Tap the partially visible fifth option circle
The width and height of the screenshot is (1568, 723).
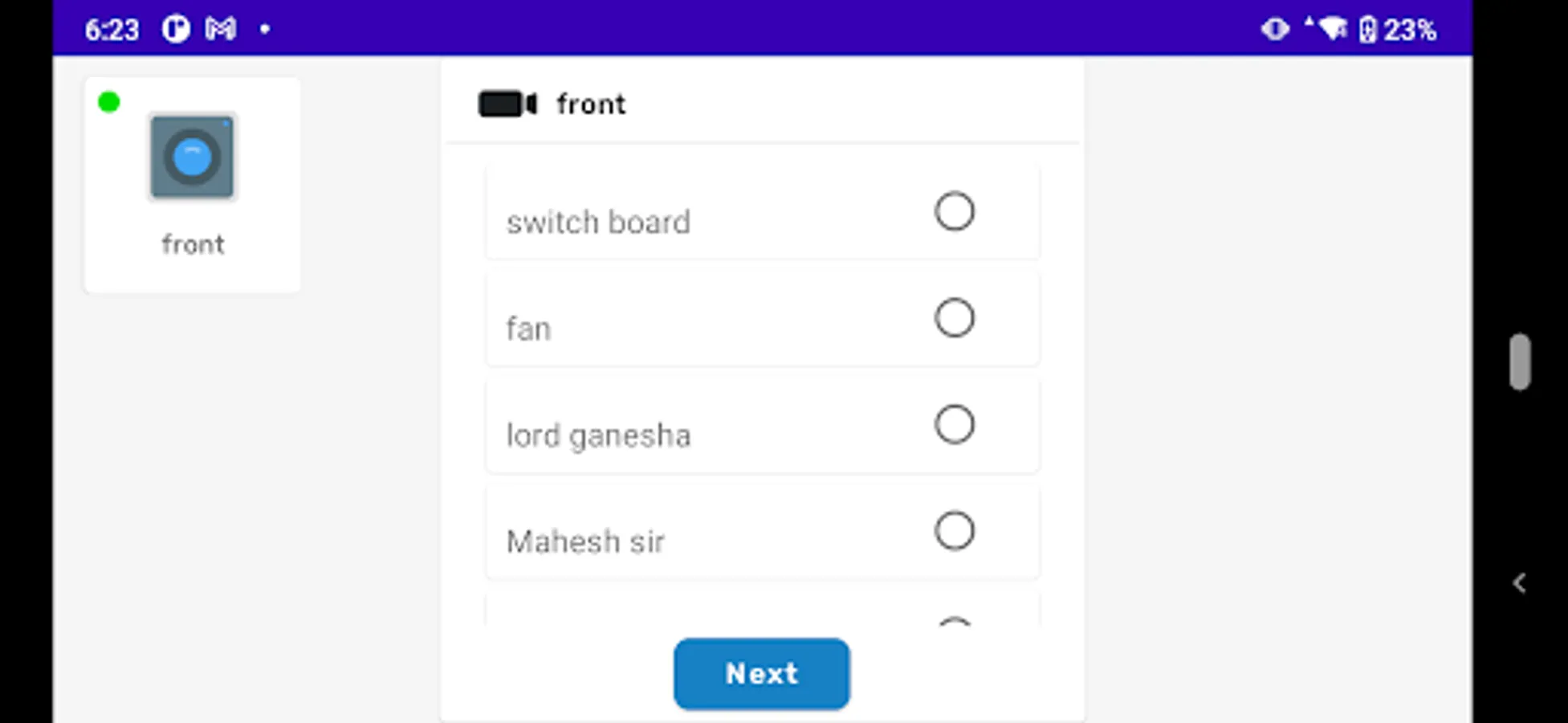click(954, 623)
